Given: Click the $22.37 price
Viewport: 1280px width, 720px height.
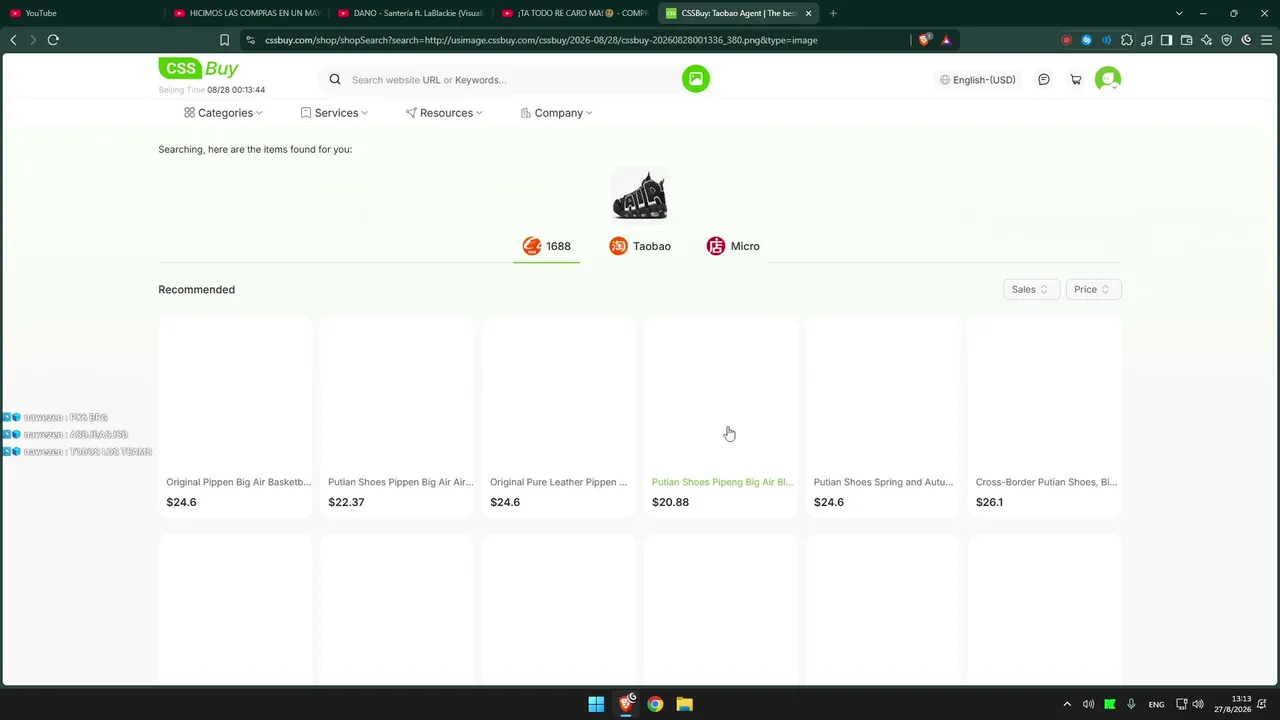Looking at the screenshot, I should (x=346, y=502).
